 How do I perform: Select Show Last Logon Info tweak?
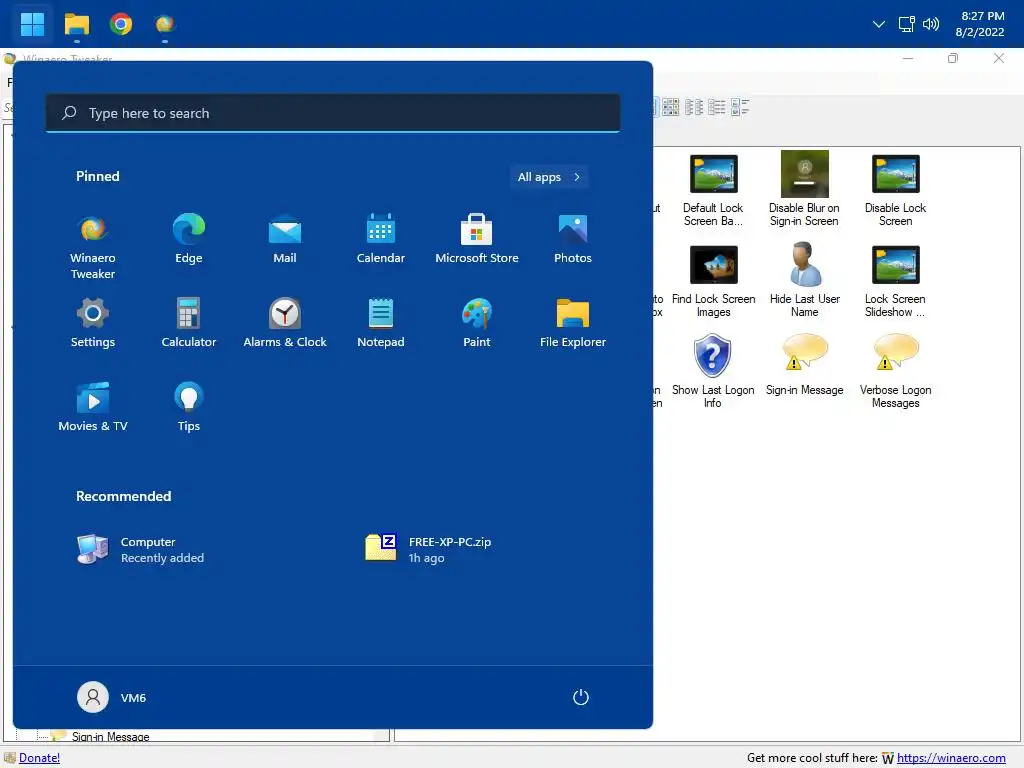coord(713,371)
